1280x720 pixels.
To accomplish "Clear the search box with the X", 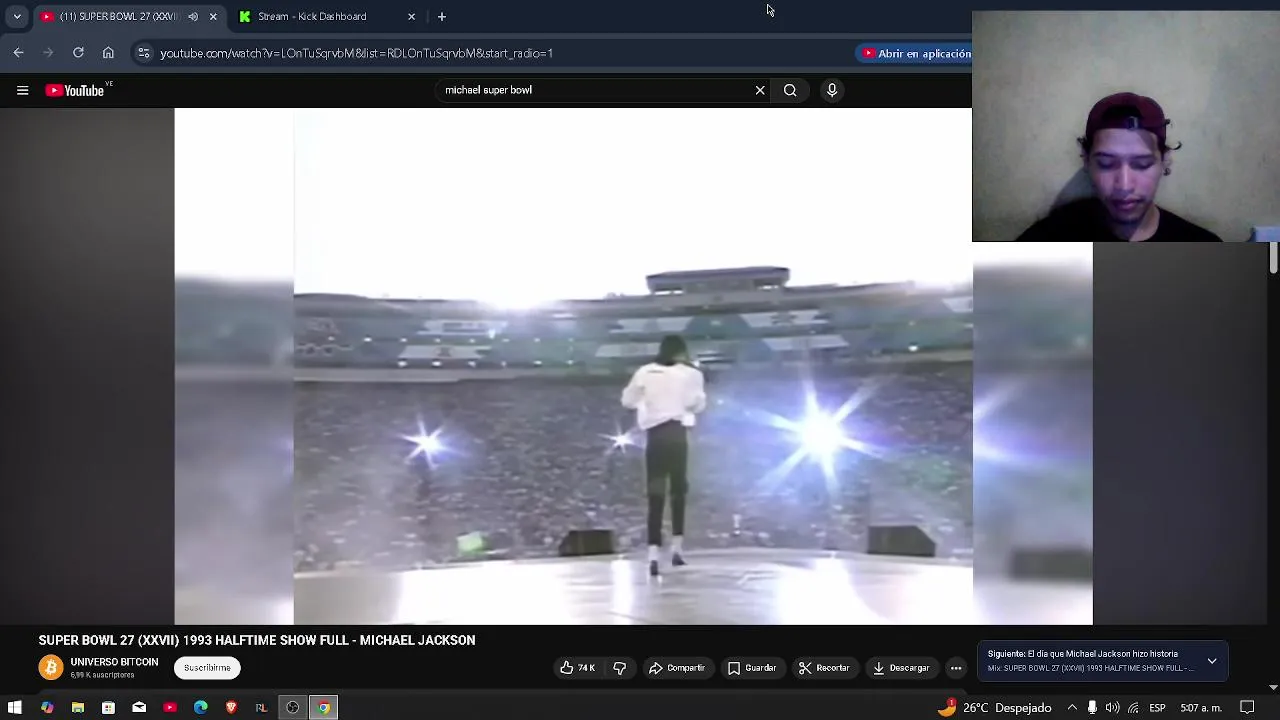I will pos(760,90).
